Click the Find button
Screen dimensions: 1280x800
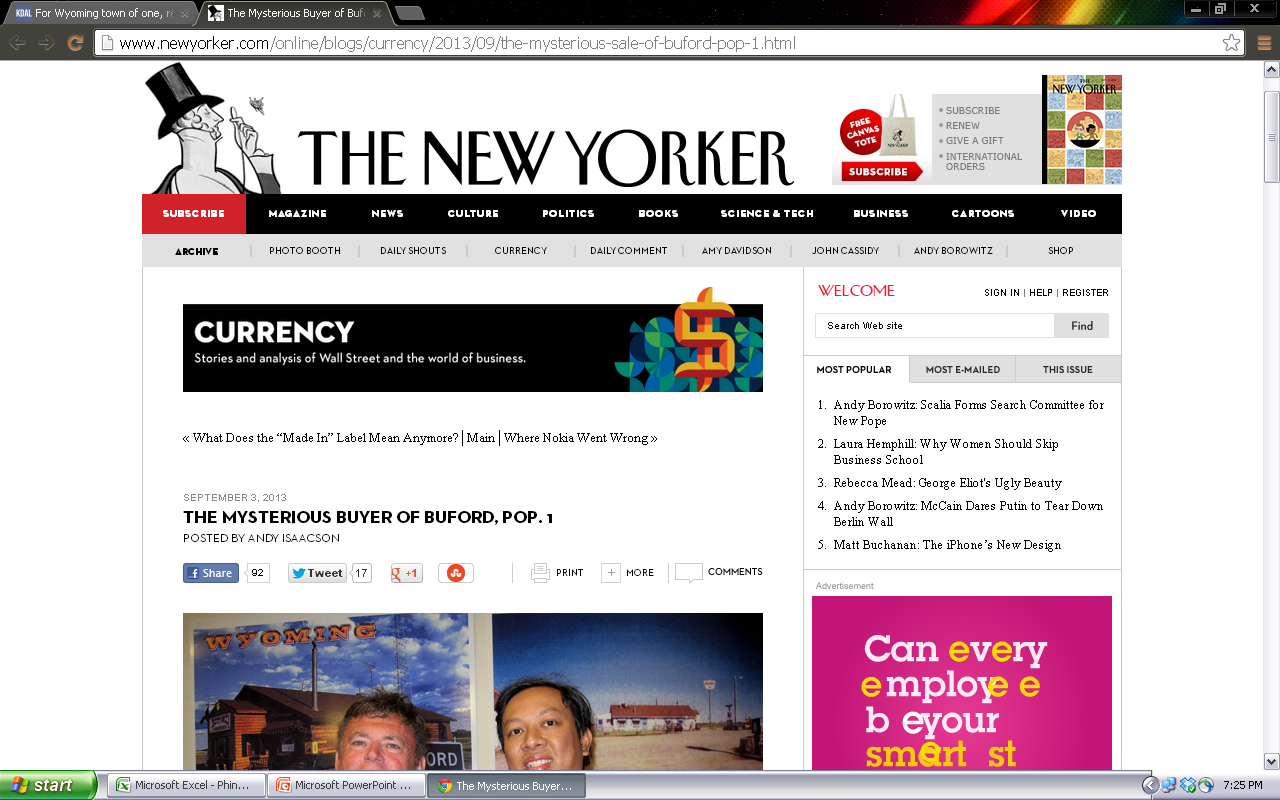1082,326
